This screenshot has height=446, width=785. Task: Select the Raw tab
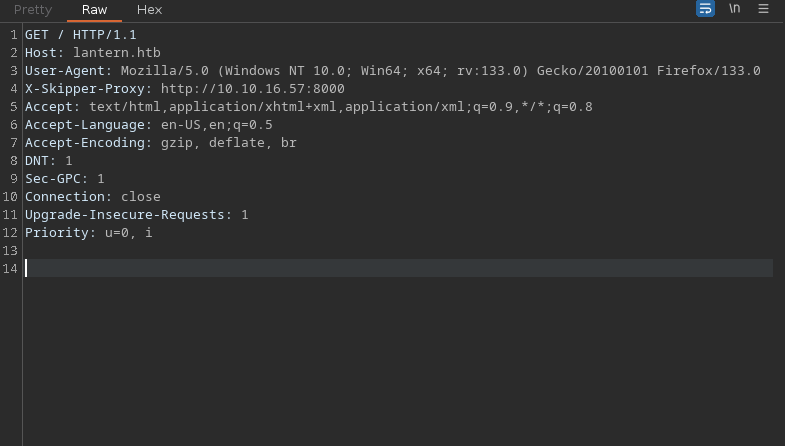tap(95, 10)
